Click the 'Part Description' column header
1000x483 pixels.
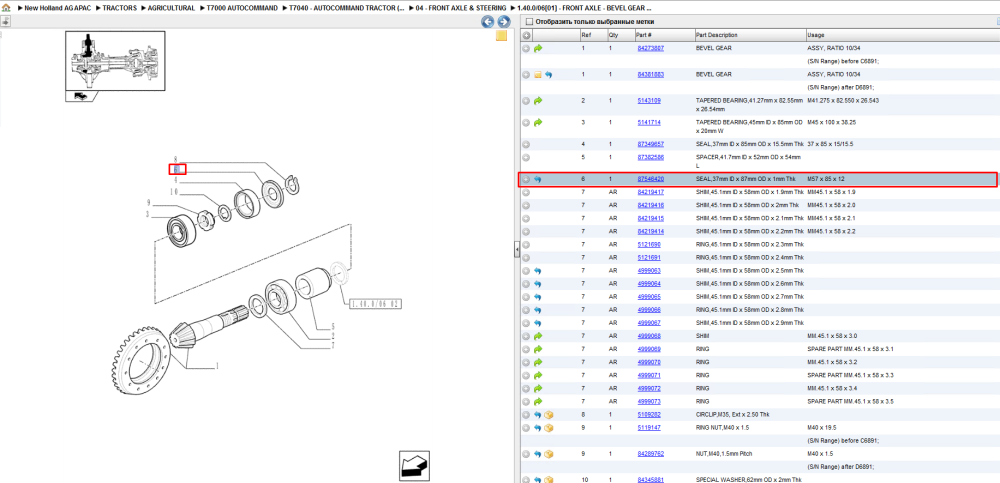pos(716,35)
